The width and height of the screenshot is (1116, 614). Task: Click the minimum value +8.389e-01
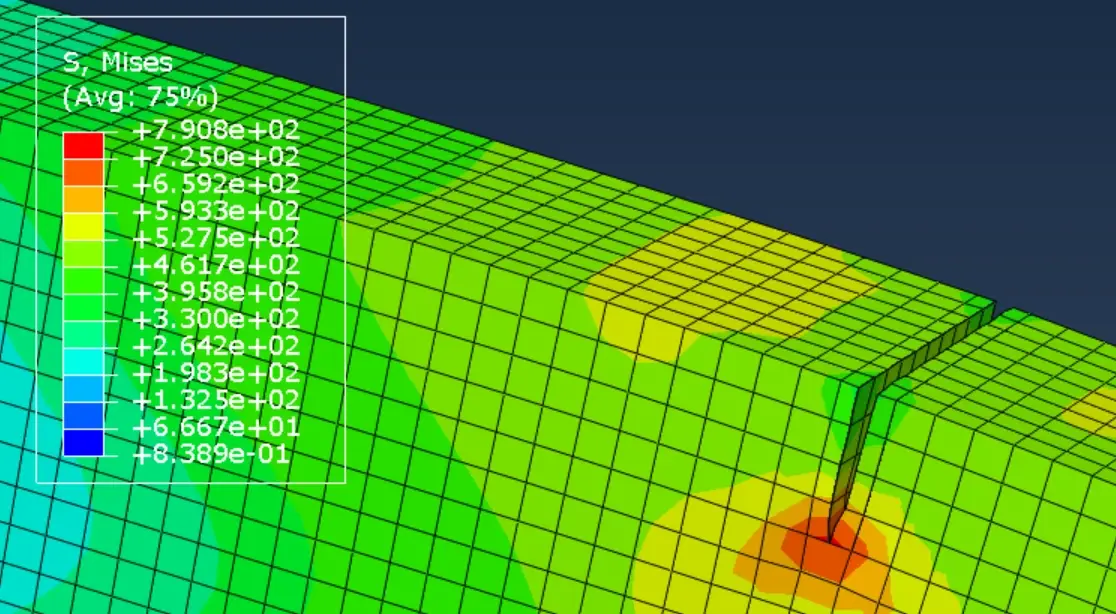pos(211,455)
